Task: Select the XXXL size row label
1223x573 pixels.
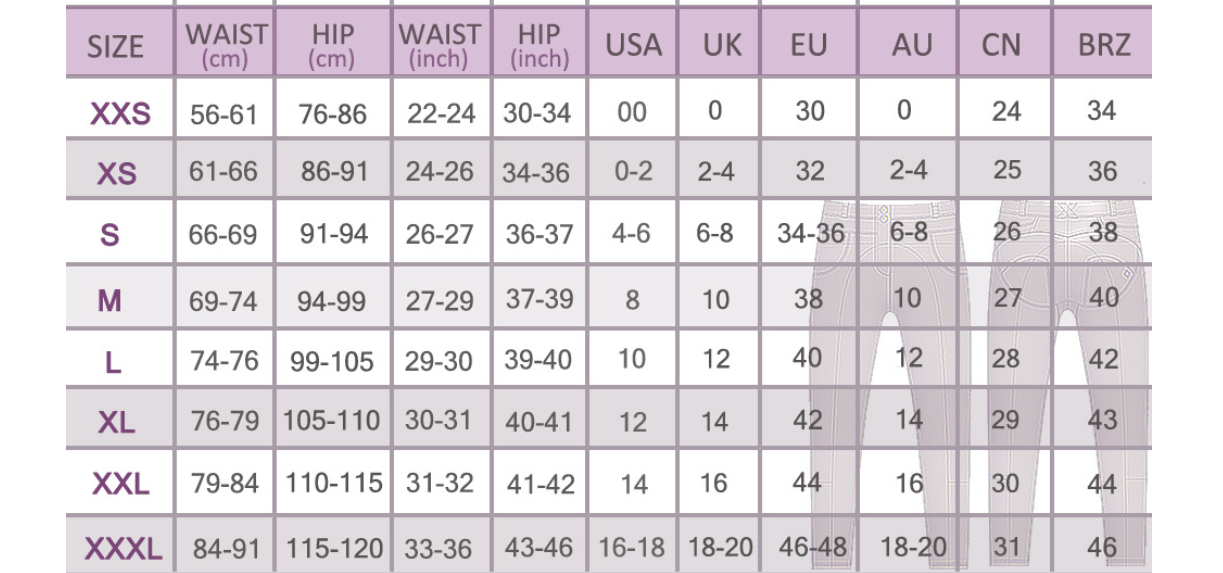Action: point(123,548)
